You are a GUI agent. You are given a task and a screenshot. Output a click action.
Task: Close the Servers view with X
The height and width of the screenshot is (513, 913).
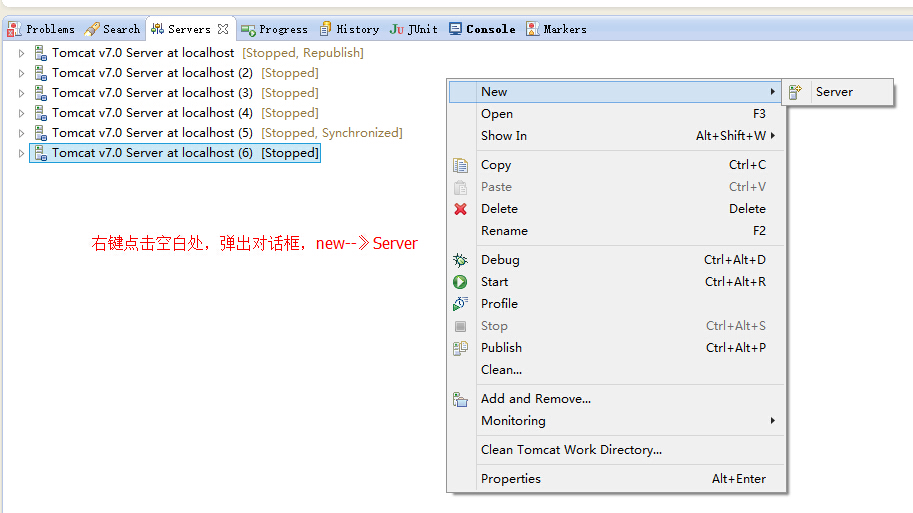point(223,29)
